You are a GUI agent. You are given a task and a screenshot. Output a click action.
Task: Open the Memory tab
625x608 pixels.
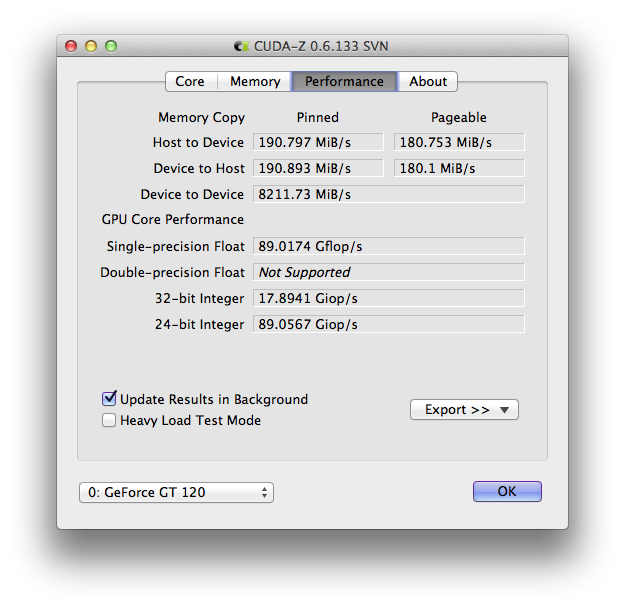[x=255, y=82]
